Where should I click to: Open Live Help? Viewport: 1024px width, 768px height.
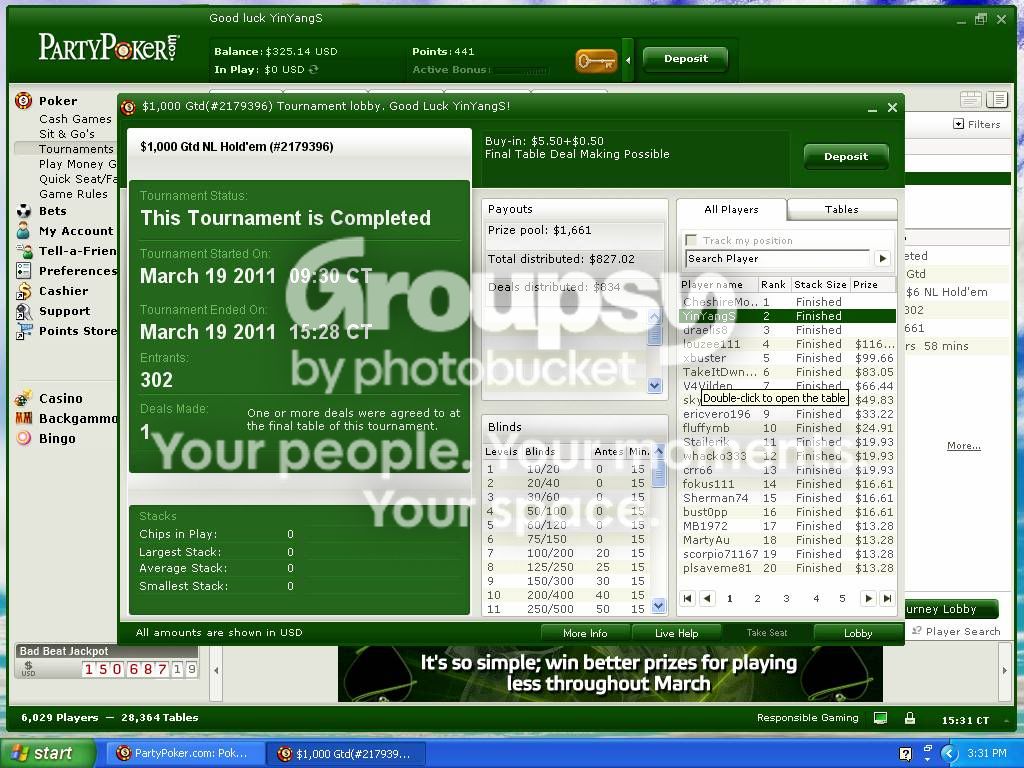point(677,633)
